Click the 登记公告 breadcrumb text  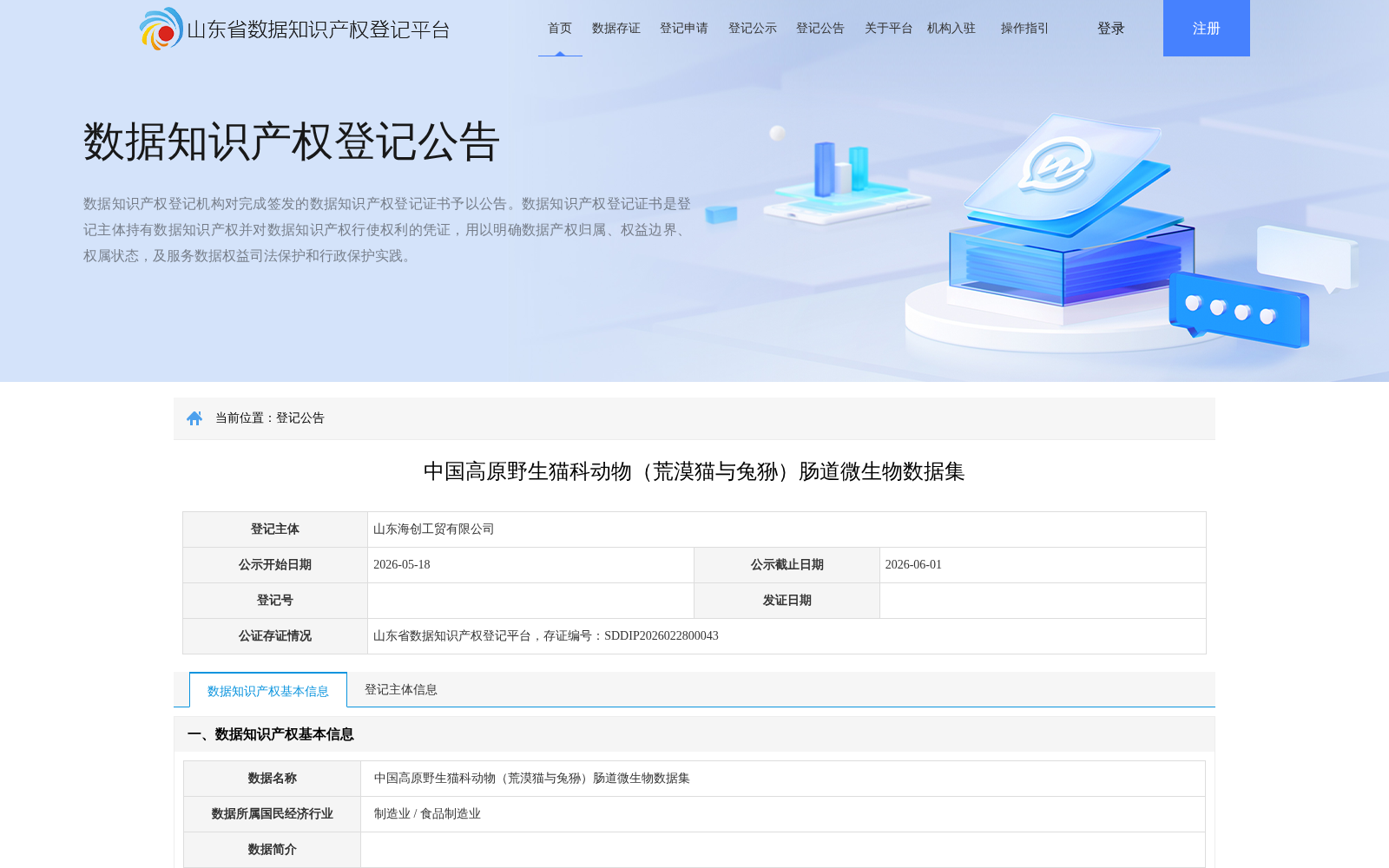point(300,418)
